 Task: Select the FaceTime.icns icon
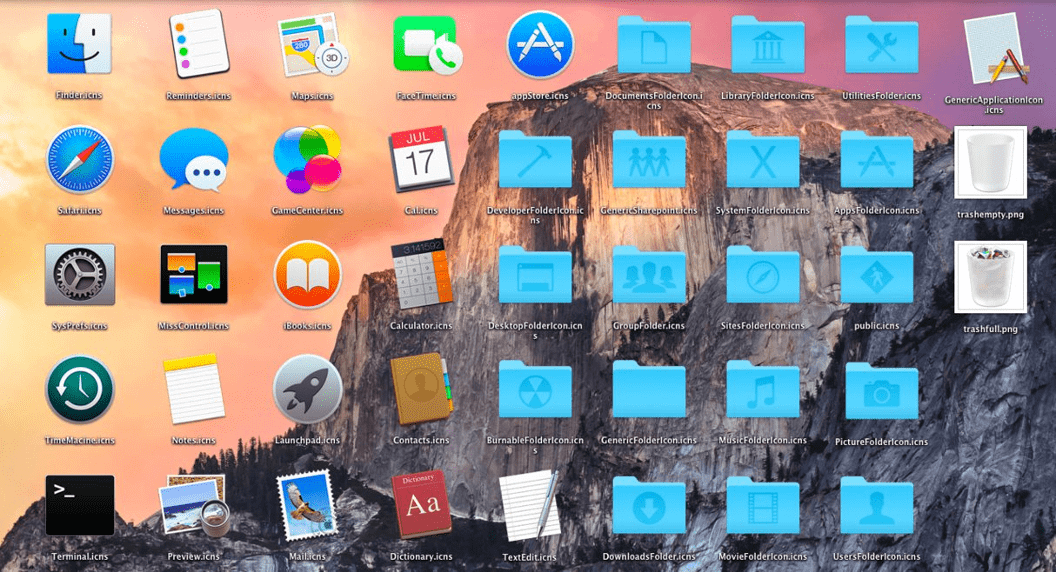[428, 46]
